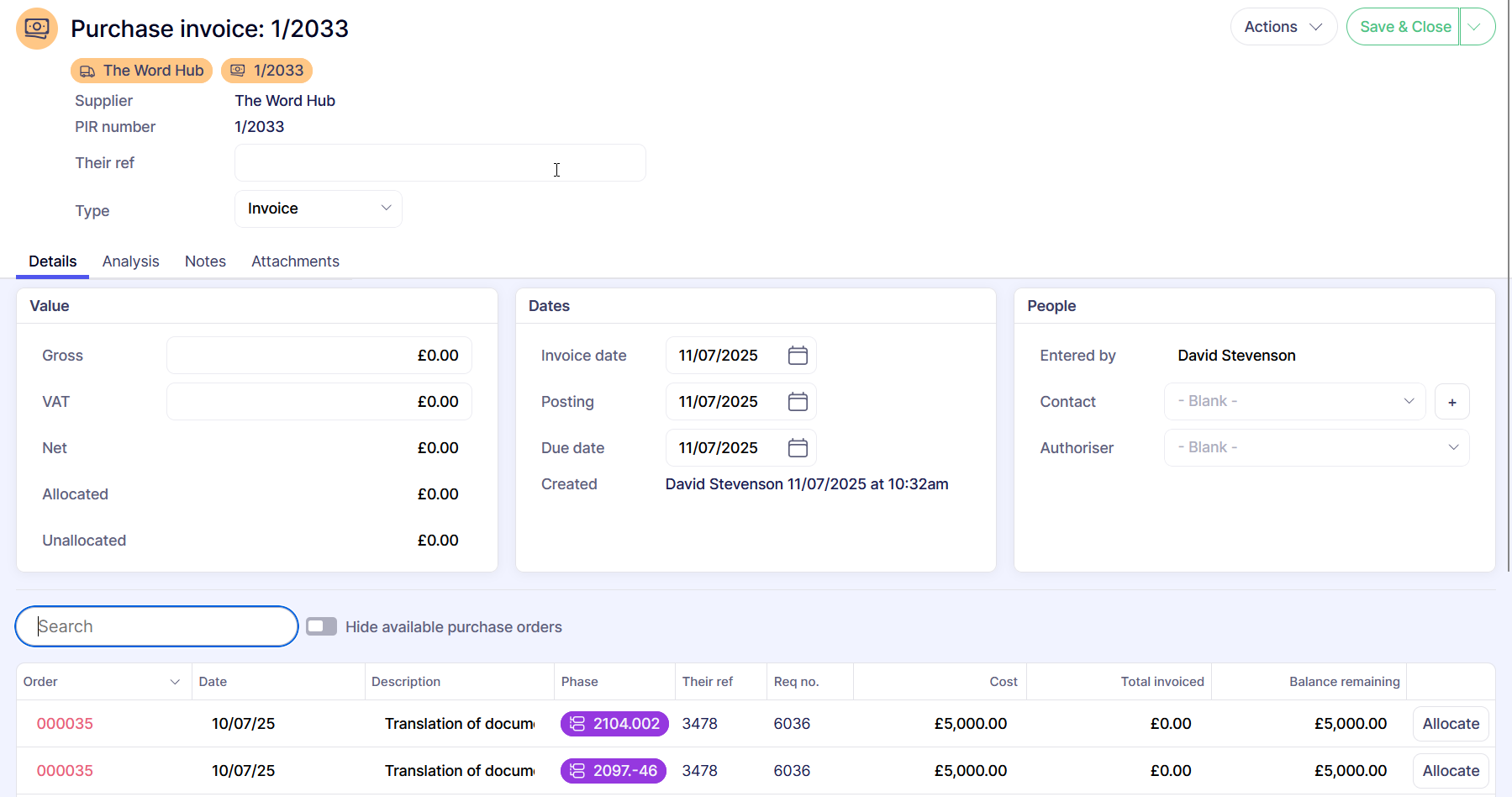
Task: Click the plus icon to add contact
Action: [x=1451, y=402]
